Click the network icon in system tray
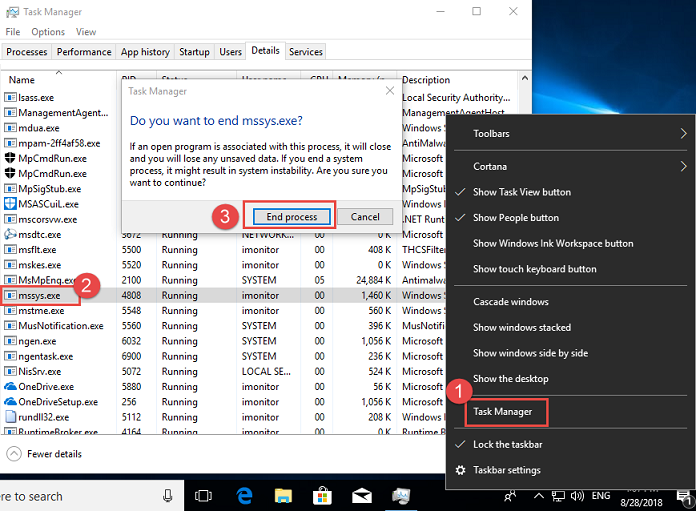 (x=558, y=496)
